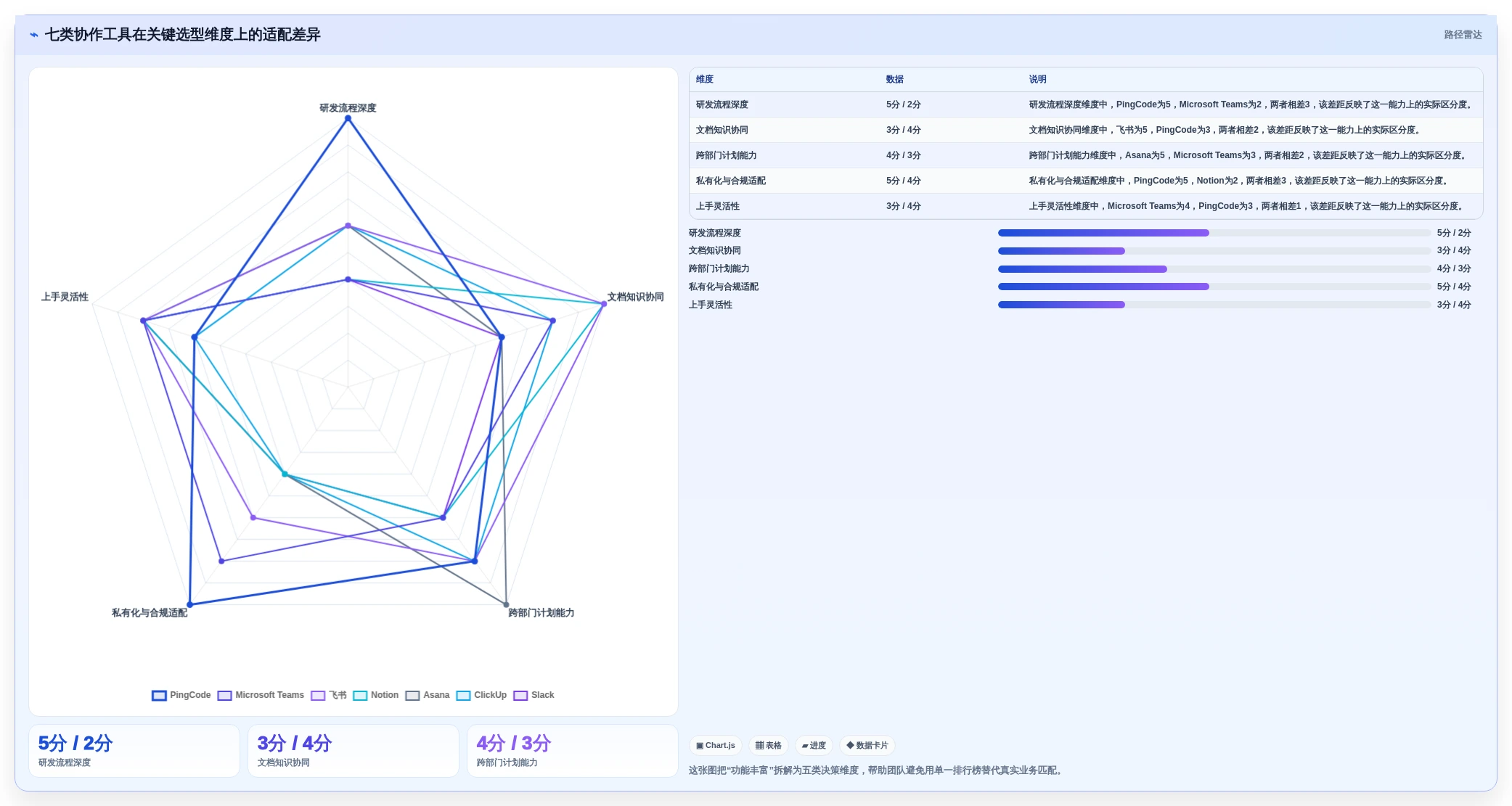Viewport: 1512px width, 806px height.
Task: Click the 研发流程深度 progress bar
Action: pyautogui.click(x=1214, y=233)
